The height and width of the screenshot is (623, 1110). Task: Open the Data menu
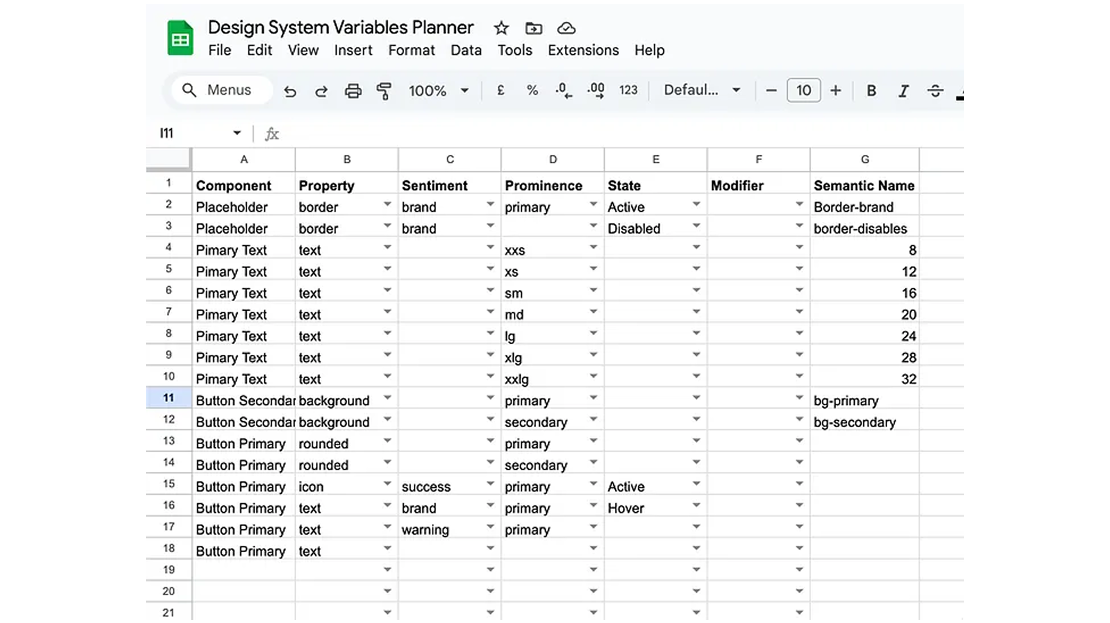pos(466,50)
